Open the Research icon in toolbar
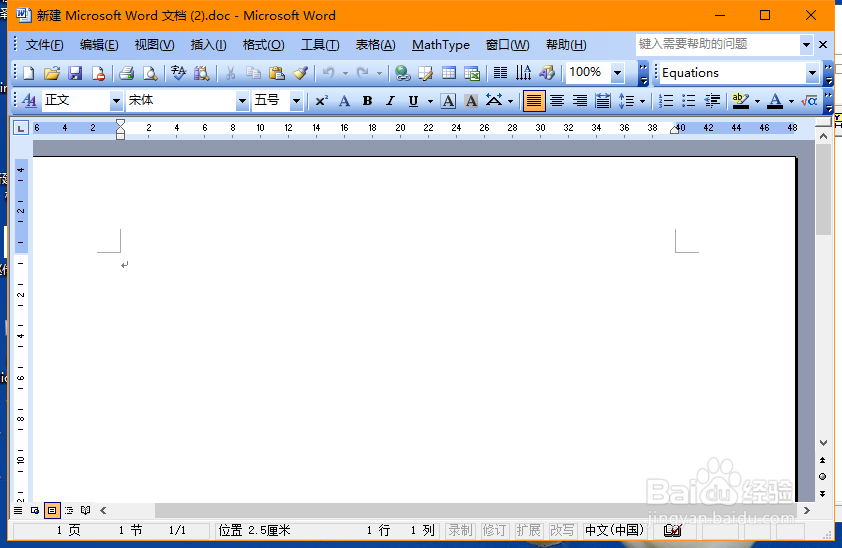Image resolution: width=842 pixels, height=548 pixels. point(201,73)
